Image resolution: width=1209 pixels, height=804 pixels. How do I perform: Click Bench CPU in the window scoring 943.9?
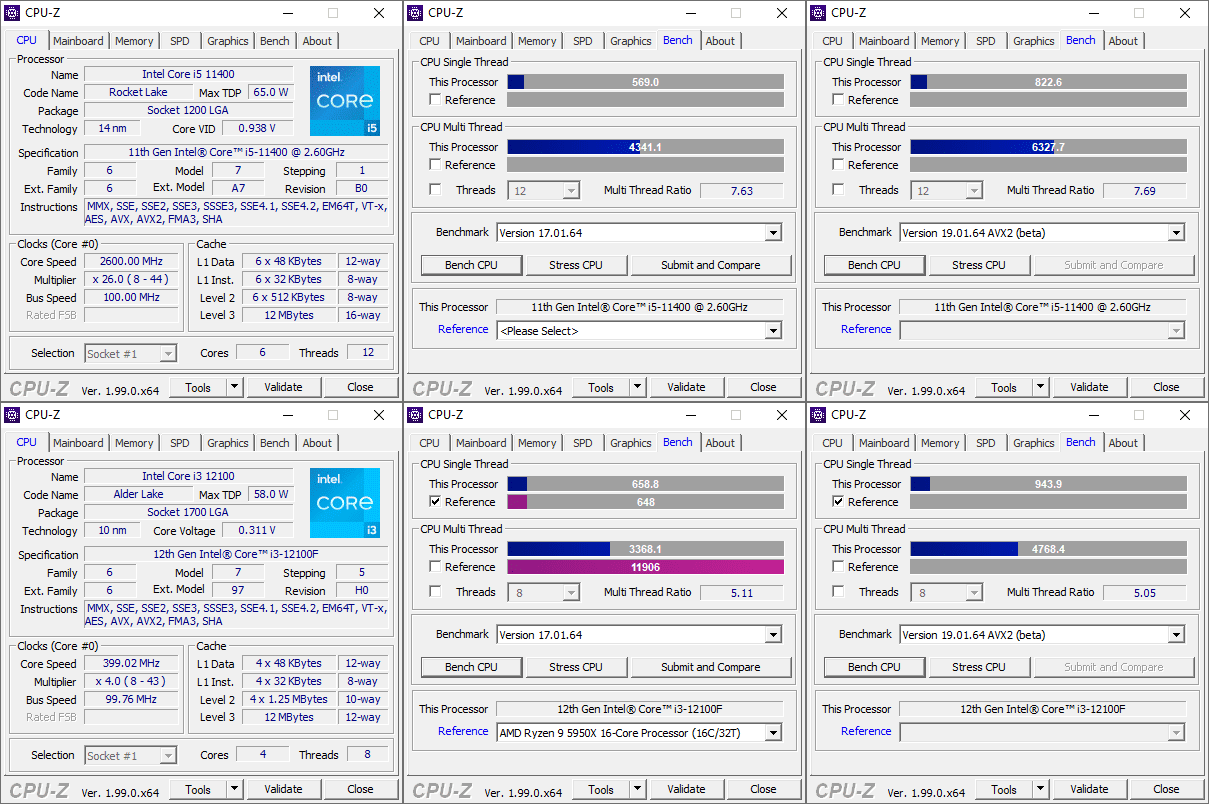point(874,667)
